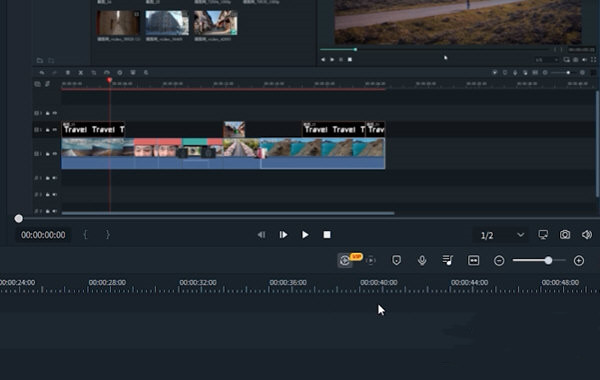Select the small street clip on title track

234,129
